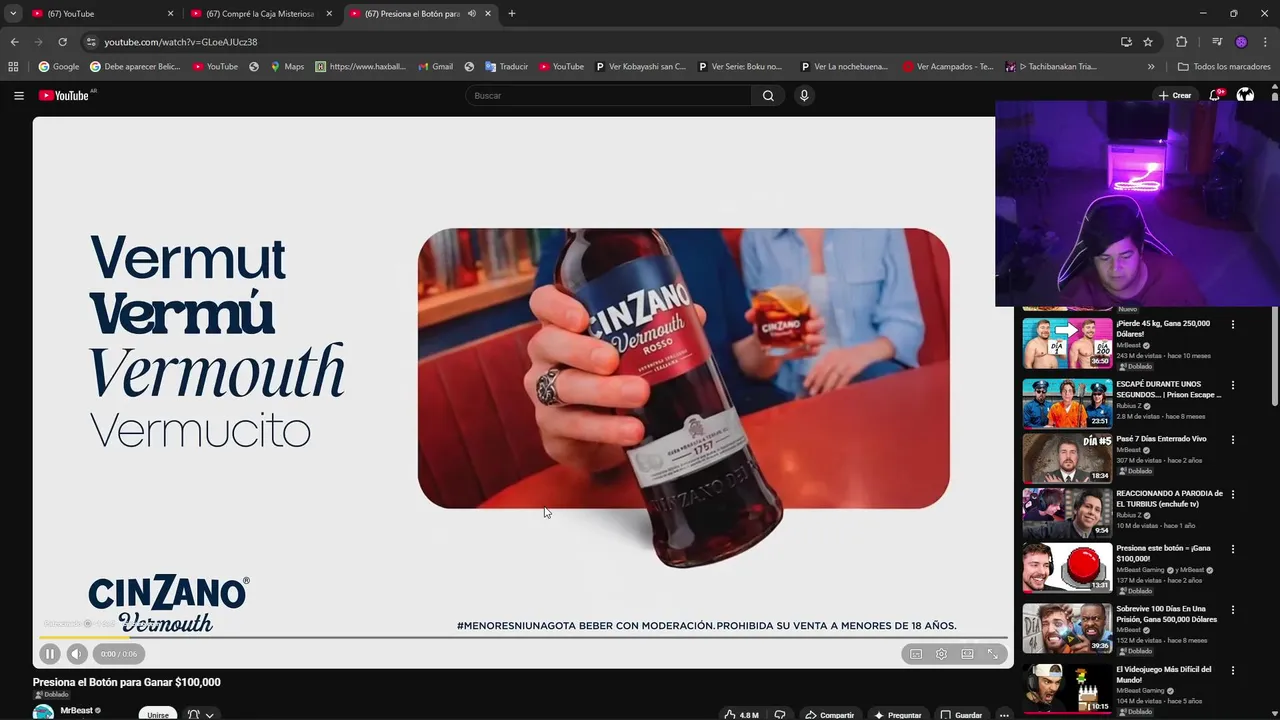Screen dimensions: 1280x720
Task: Enter full screen mode in the player
Action: [993, 654]
